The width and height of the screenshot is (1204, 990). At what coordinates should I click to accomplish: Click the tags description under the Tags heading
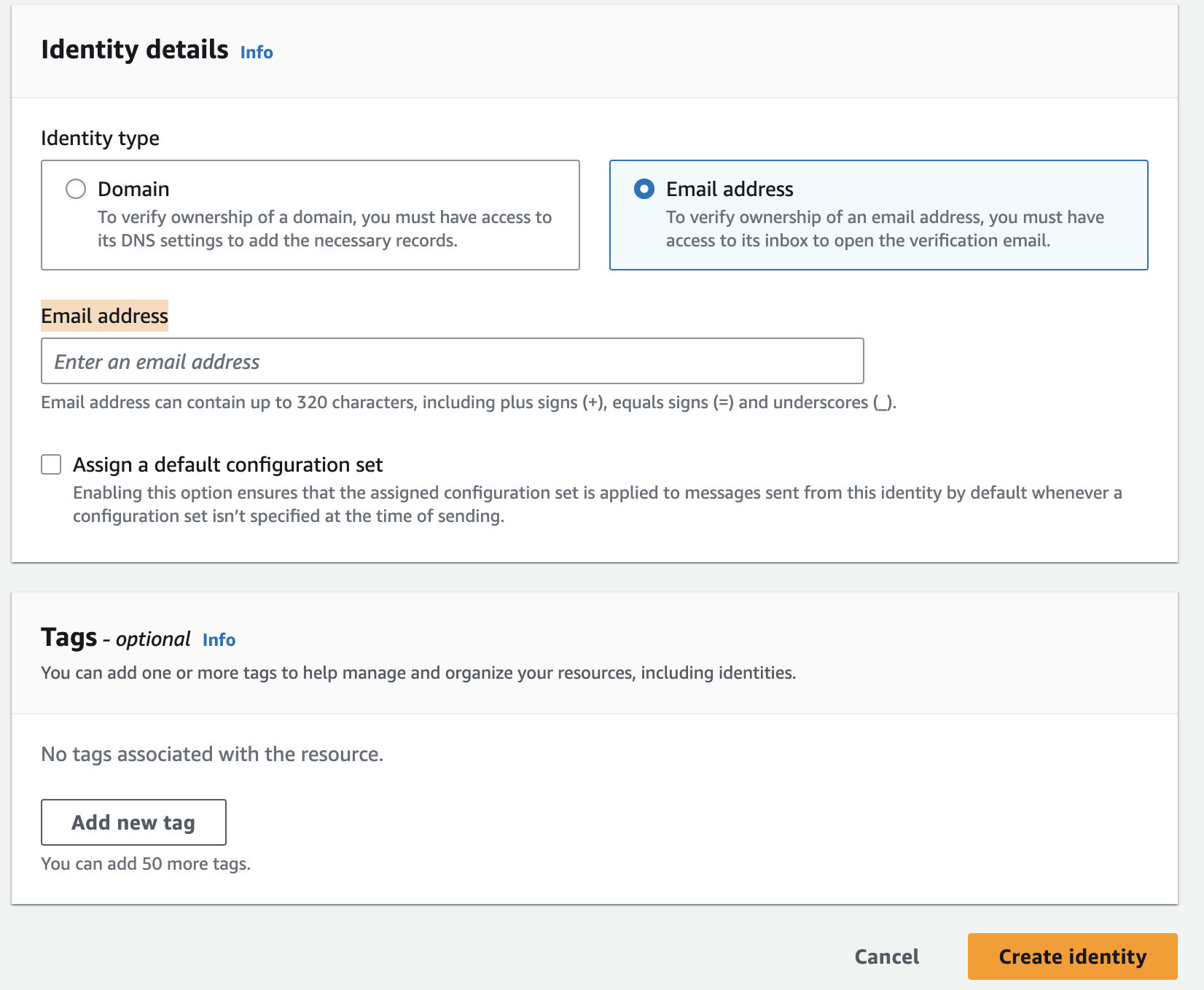click(x=419, y=673)
